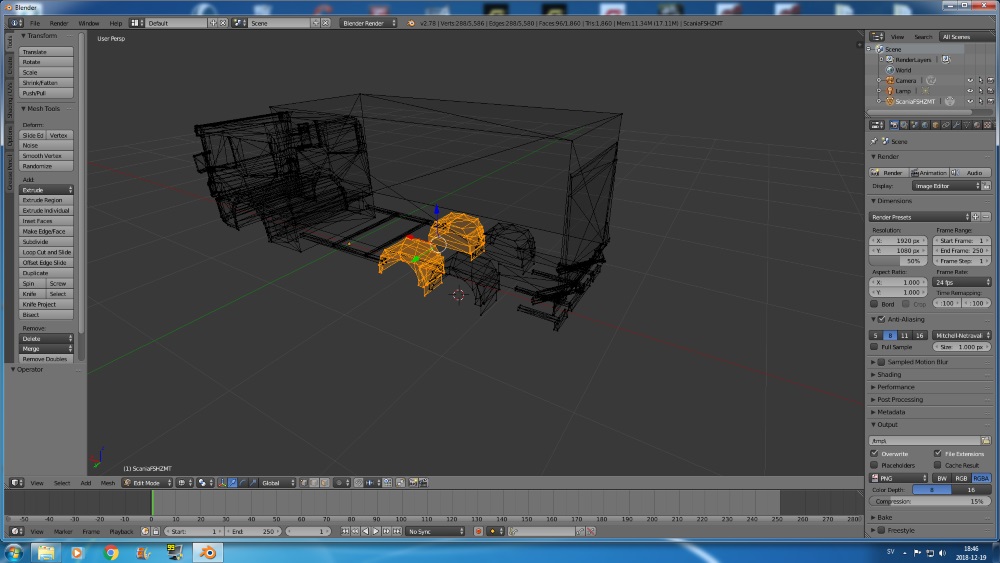The width and height of the screenshot is (1000, 563).
Task: Toggle the File Extensions checkbox
Action: (x=938, y=453)
